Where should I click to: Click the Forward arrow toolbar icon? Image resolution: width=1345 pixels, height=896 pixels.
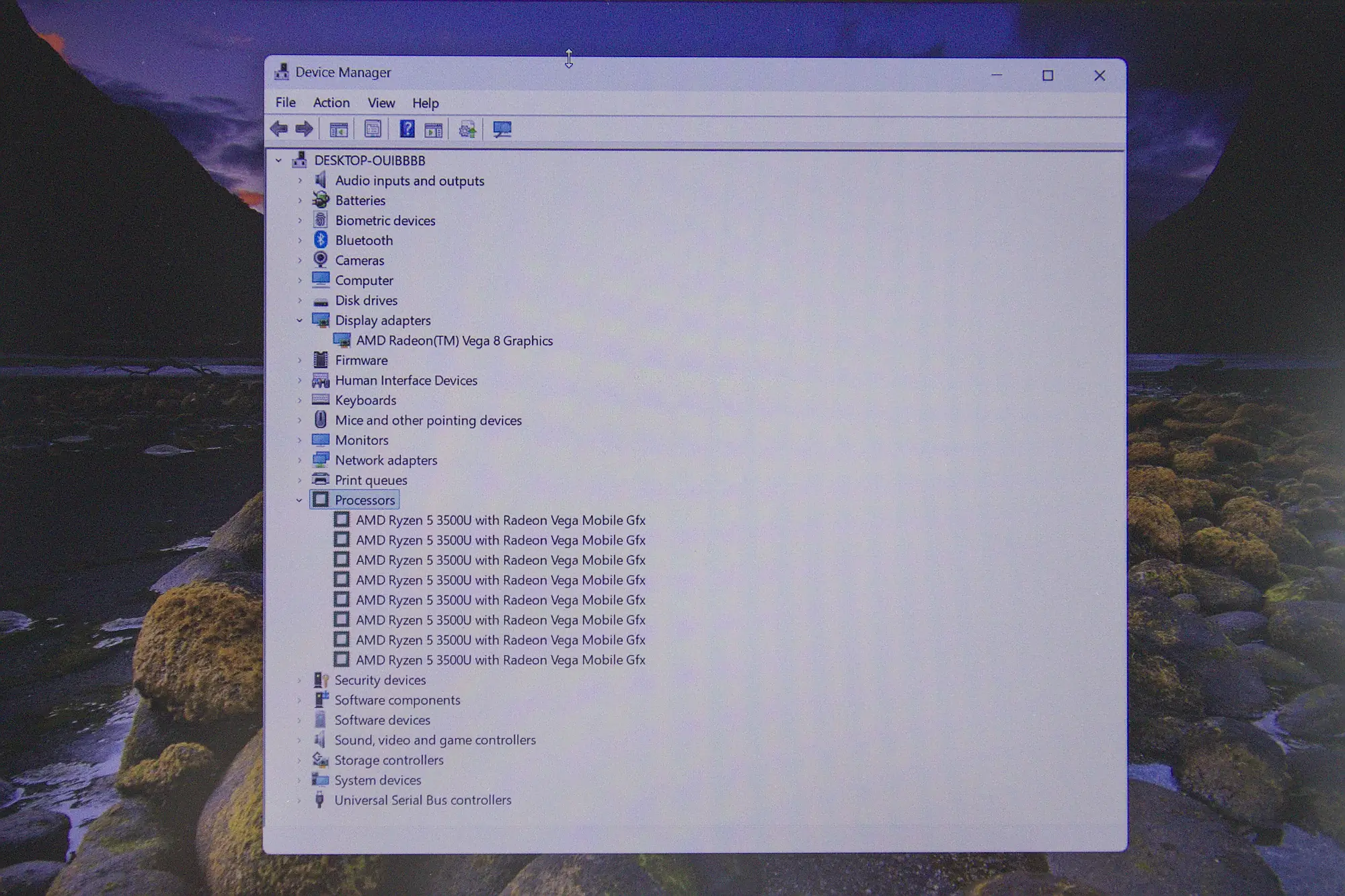[x=304, y=129]
